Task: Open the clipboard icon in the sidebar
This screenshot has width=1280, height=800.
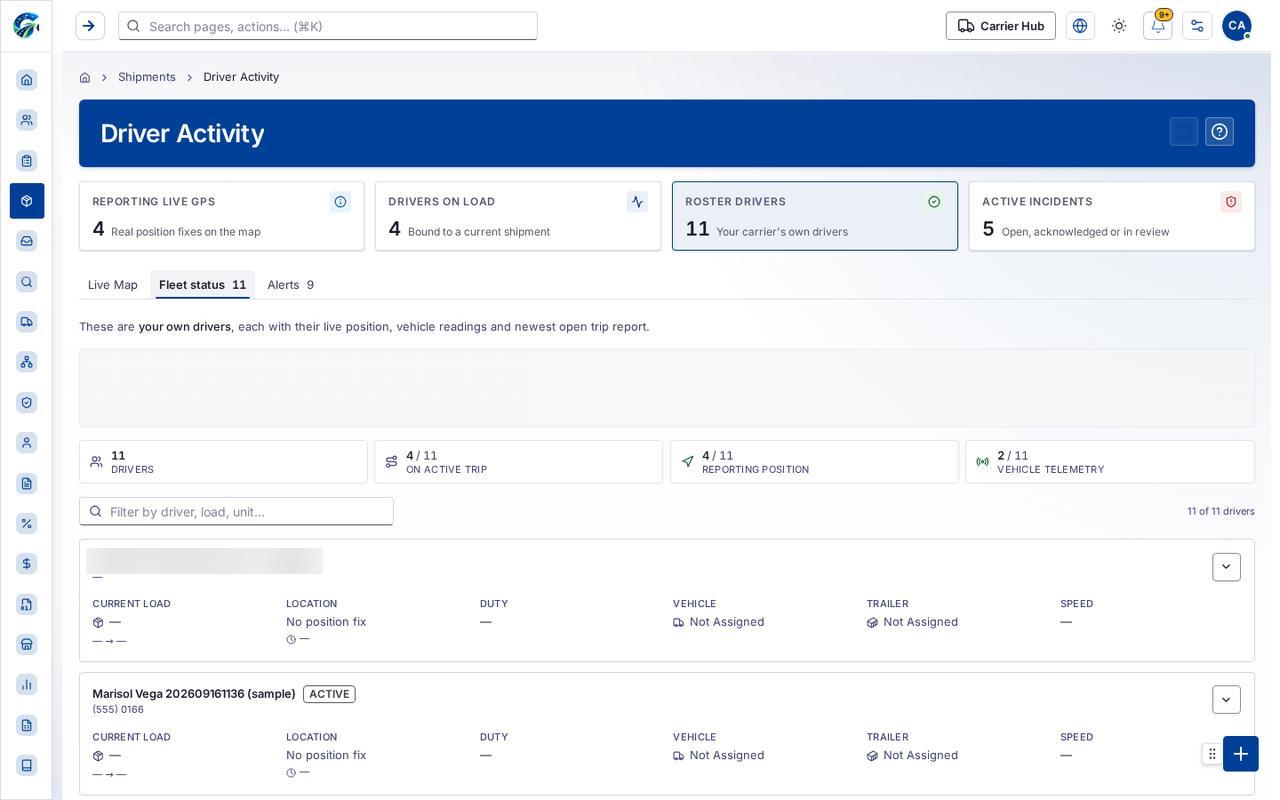Action: click(27, 161)
